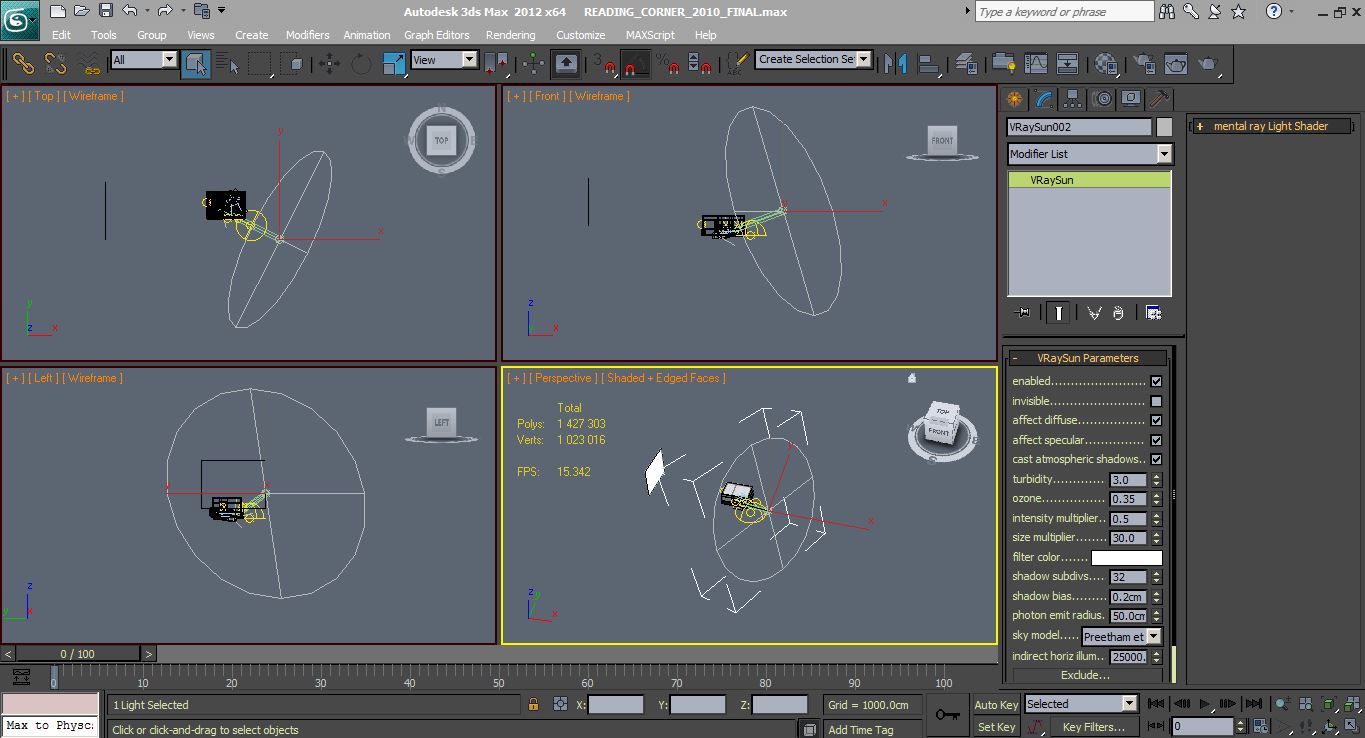The image size is (1365, 738).
Task: Open the Schematic View
Action: tap(1068, 64)
